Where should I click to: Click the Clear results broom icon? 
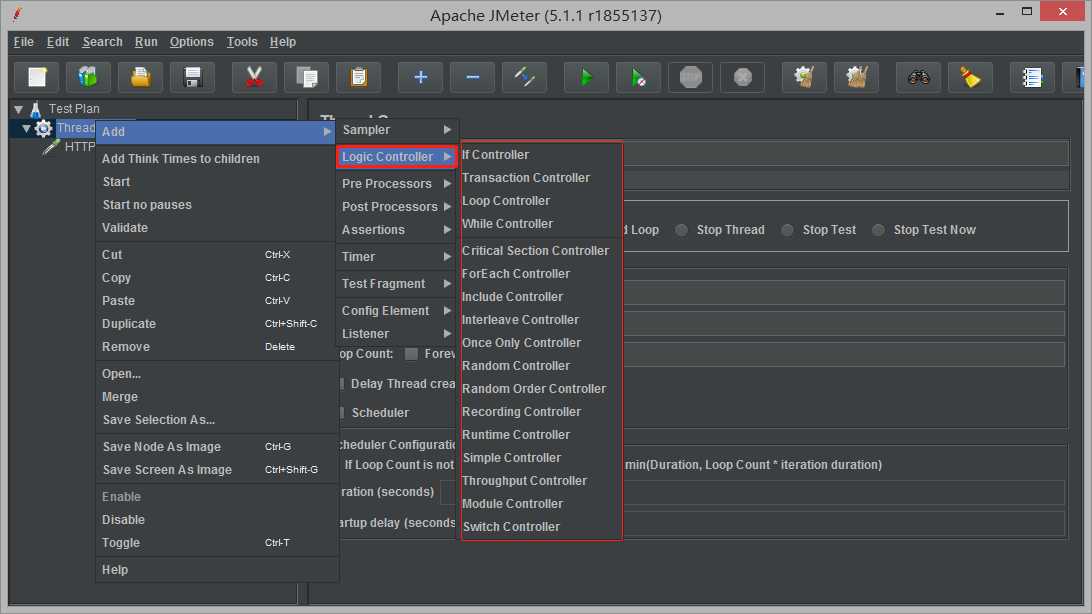point(804,77)
